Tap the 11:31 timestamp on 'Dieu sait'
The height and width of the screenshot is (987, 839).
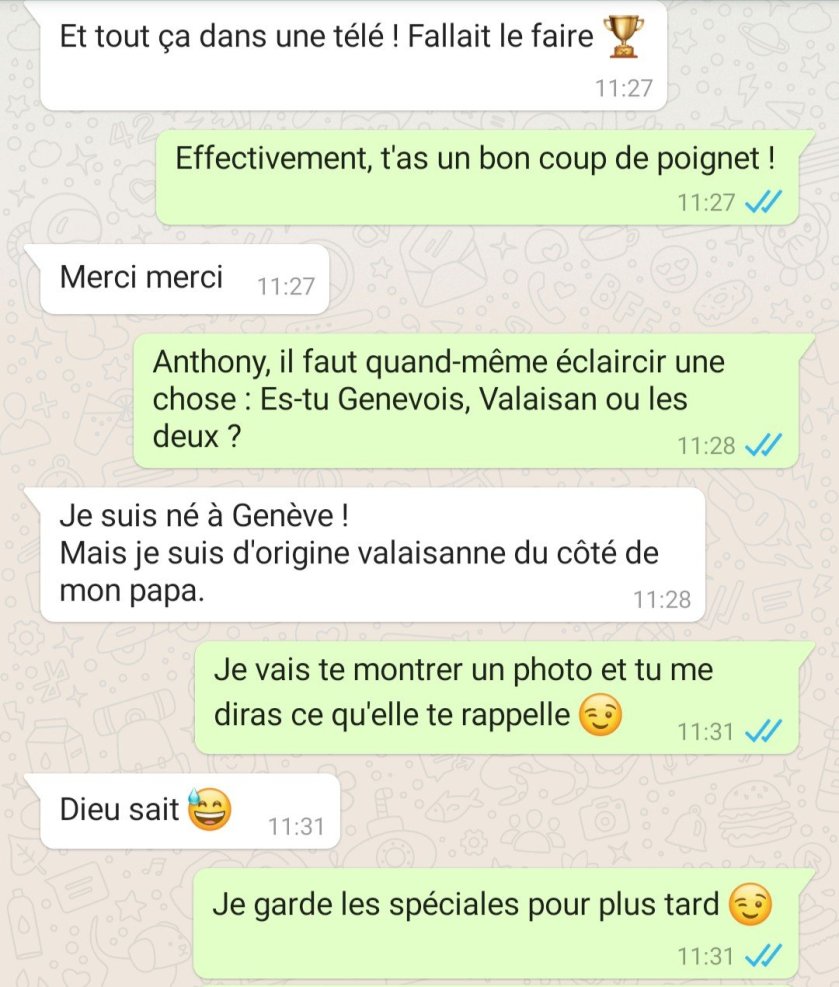(x=296, y=826)
